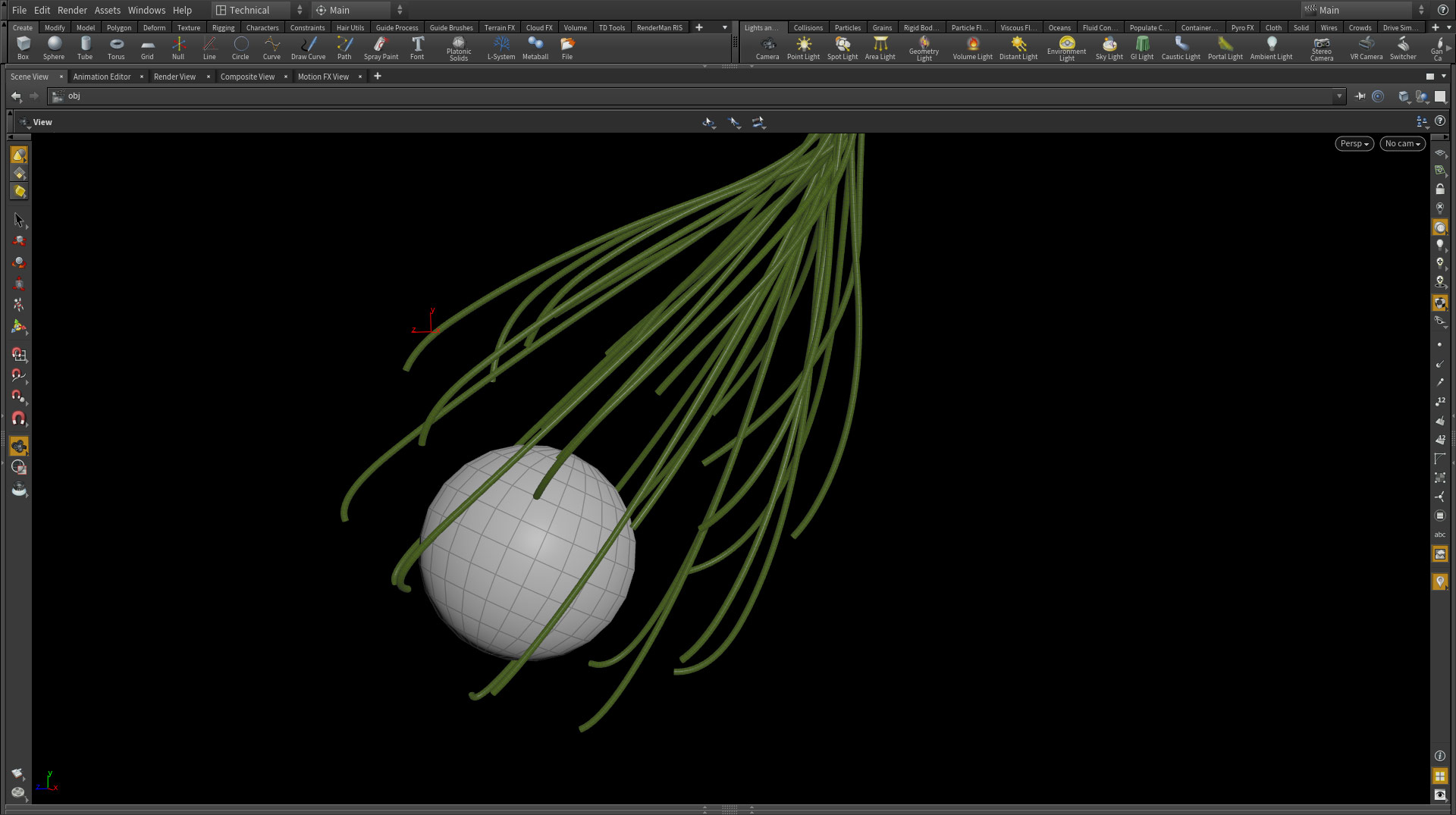The width and height of the screenshot is (1456, 815).
Task: Pick the Draw Curve tool
Action: [308, 48]
